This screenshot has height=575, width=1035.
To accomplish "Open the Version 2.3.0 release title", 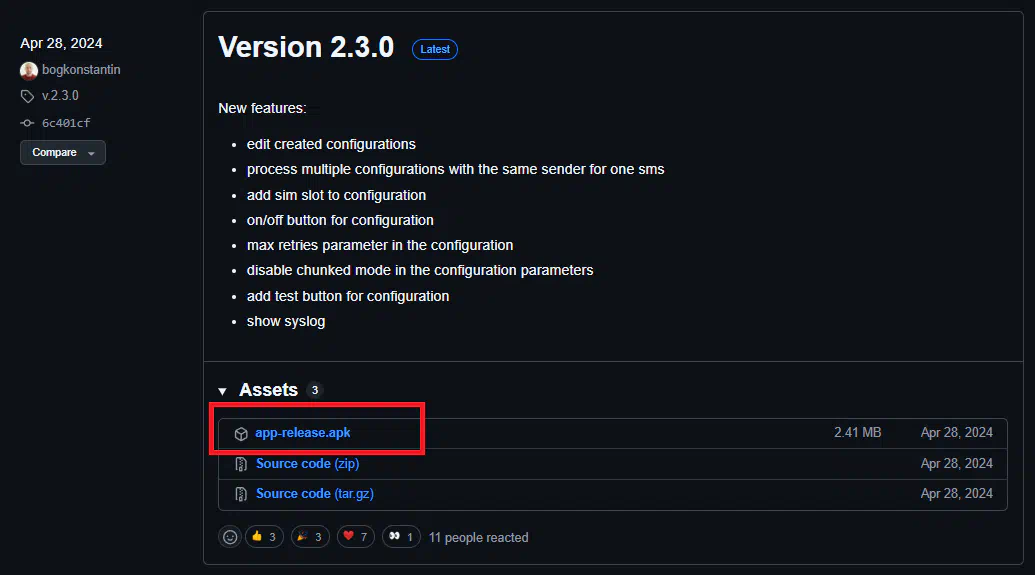I will 306,48.
